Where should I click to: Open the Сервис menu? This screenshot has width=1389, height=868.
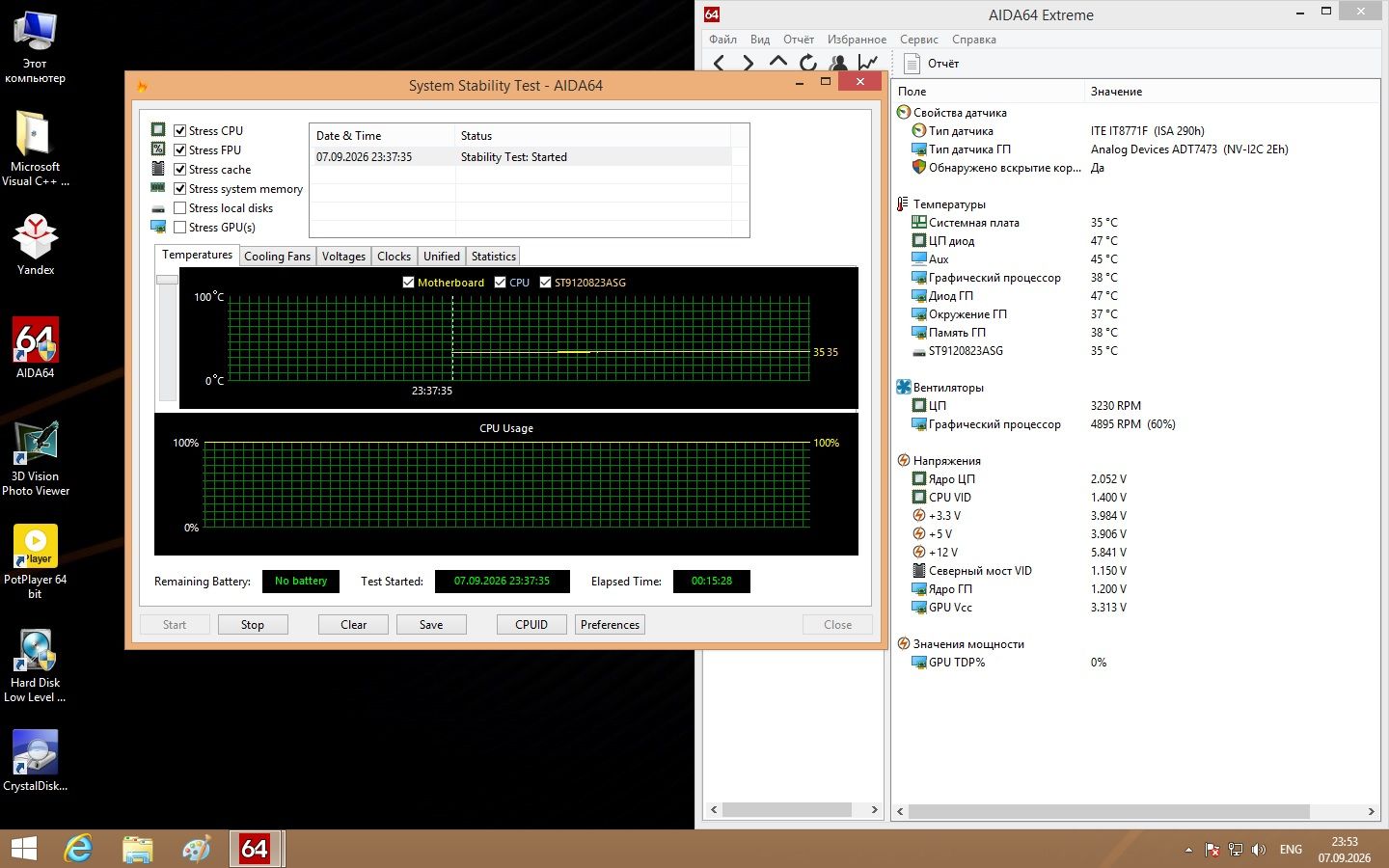click(x=918, y=40)
